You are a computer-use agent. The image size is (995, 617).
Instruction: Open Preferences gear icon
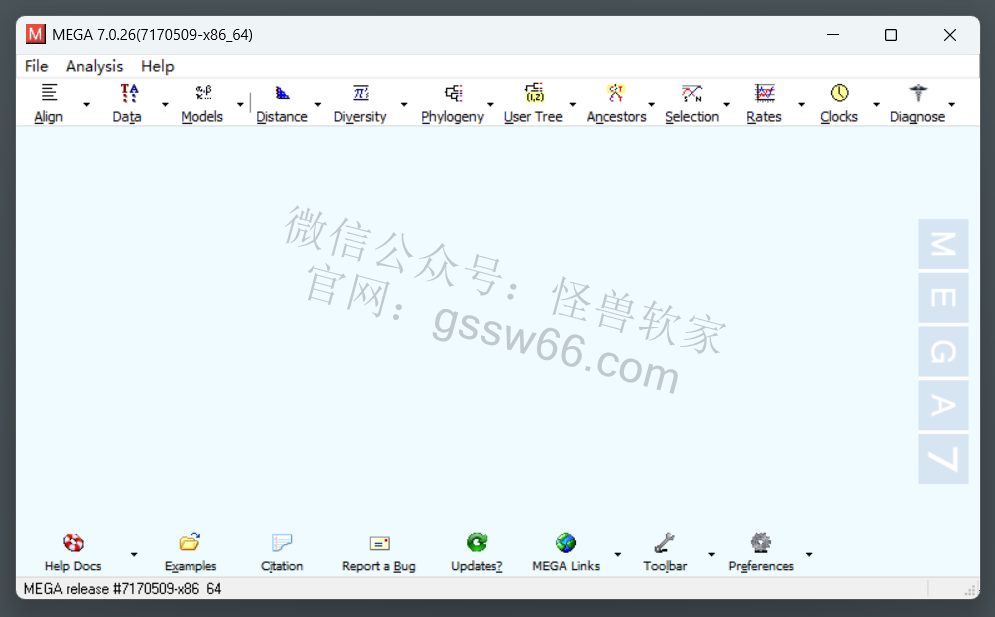761,543
